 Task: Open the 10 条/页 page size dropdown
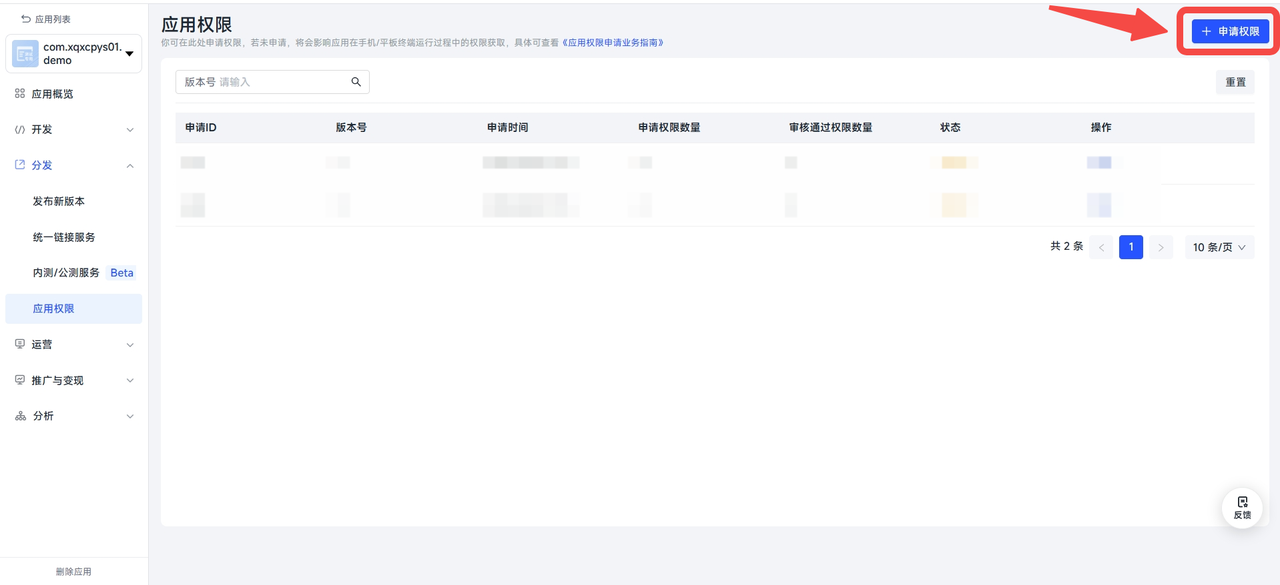pos(1219,247)
